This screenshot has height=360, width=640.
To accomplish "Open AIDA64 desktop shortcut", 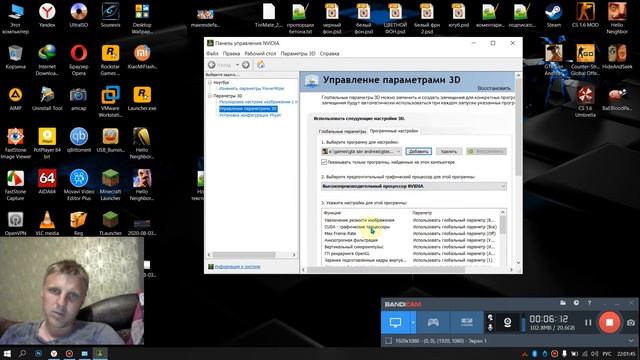I will click(47, 182).
